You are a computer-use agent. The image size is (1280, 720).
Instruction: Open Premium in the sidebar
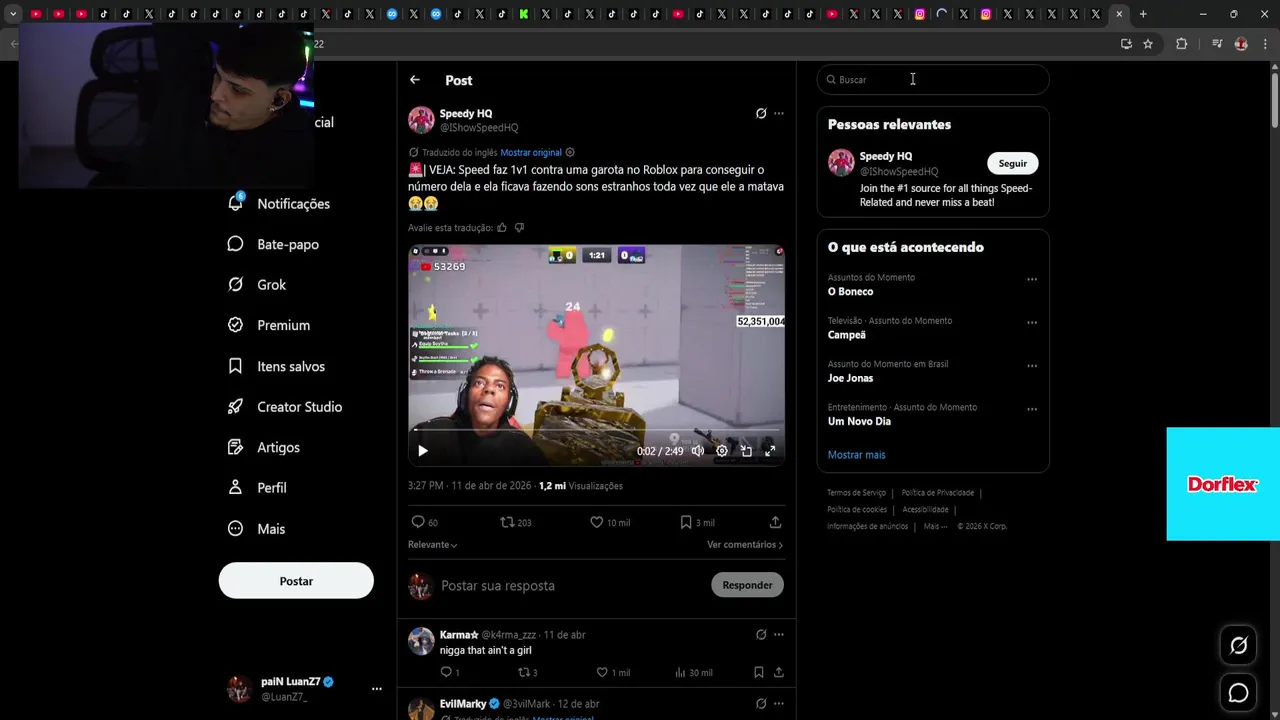tap(269, 325)
